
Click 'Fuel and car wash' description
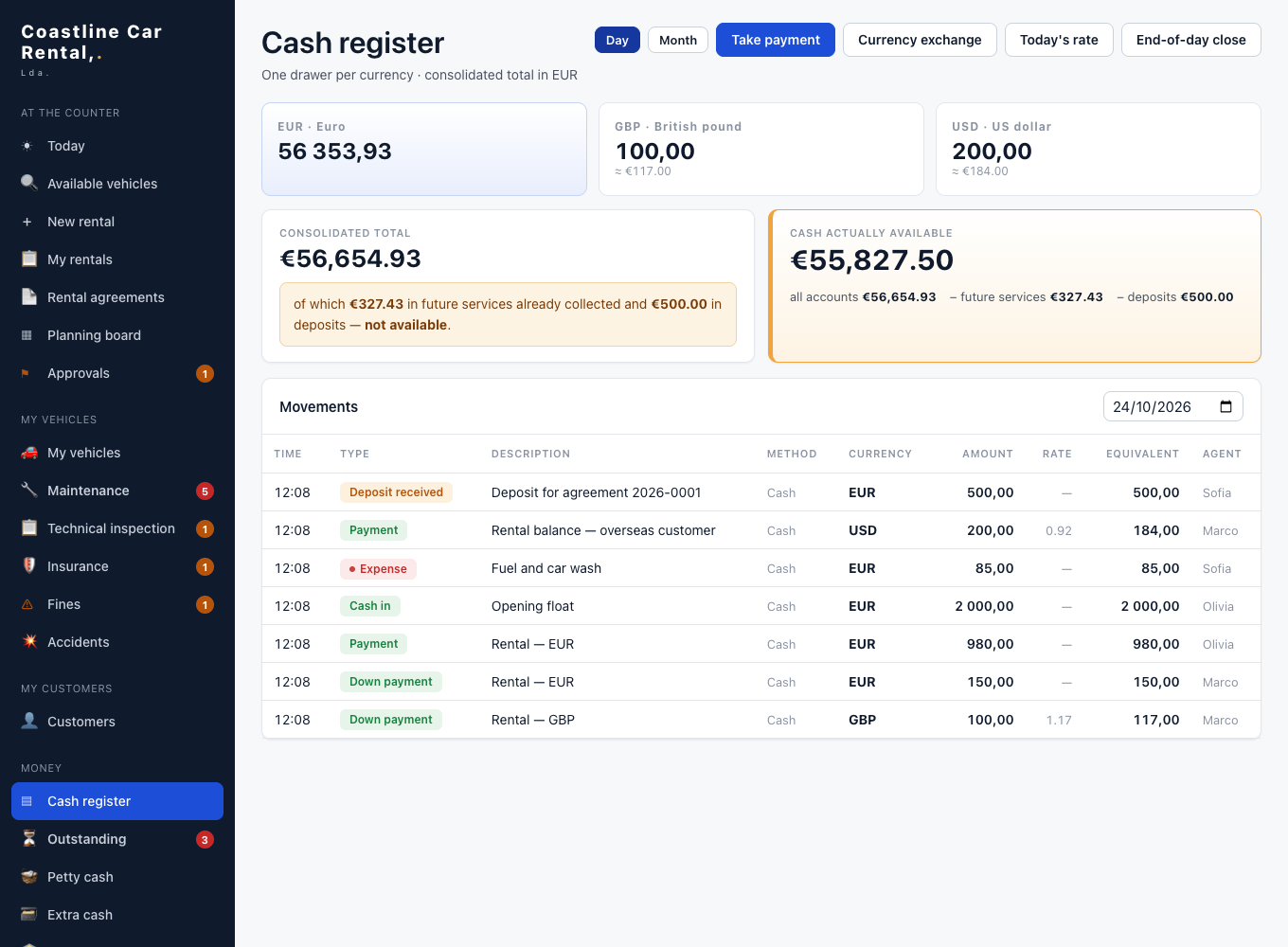[546, 568]
